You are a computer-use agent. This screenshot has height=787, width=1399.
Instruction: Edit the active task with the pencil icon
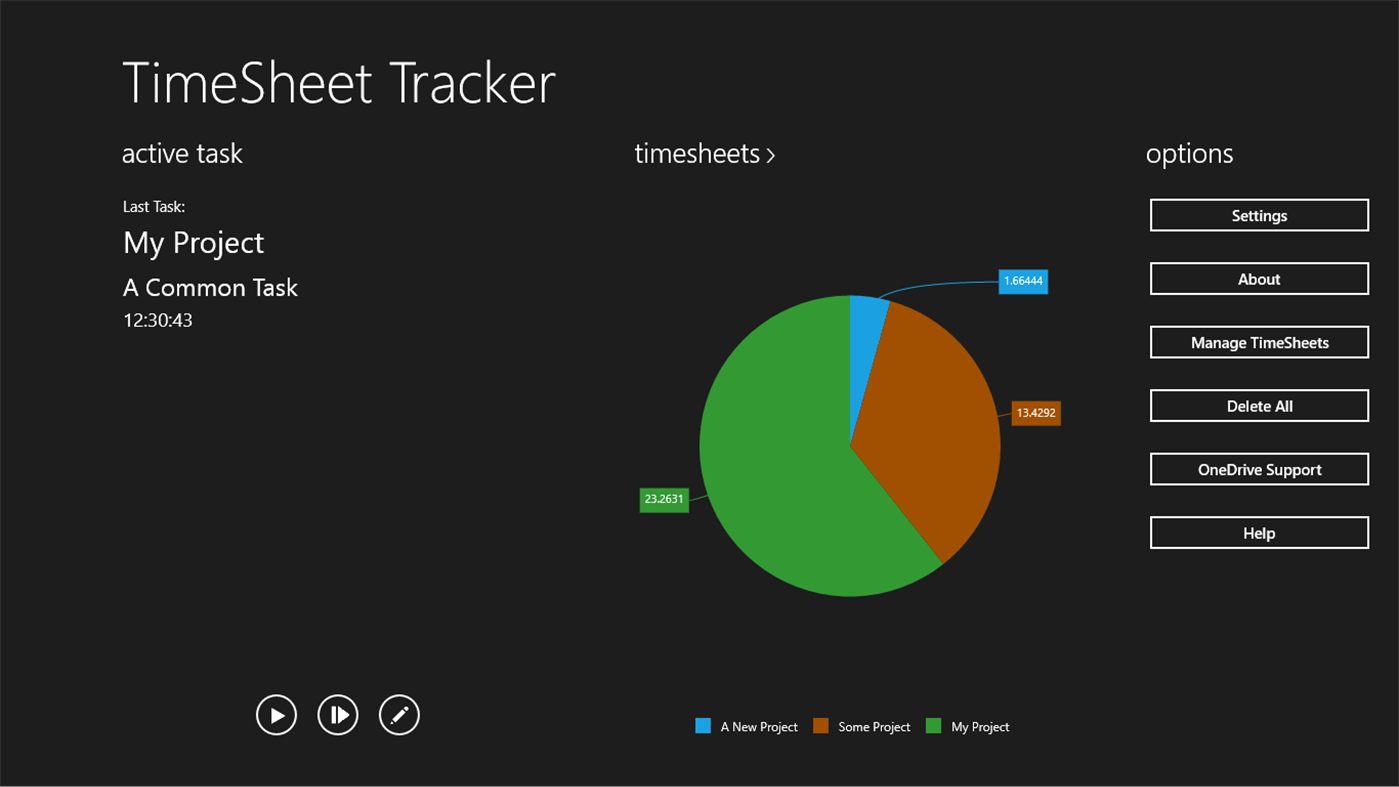coord(398,714)
